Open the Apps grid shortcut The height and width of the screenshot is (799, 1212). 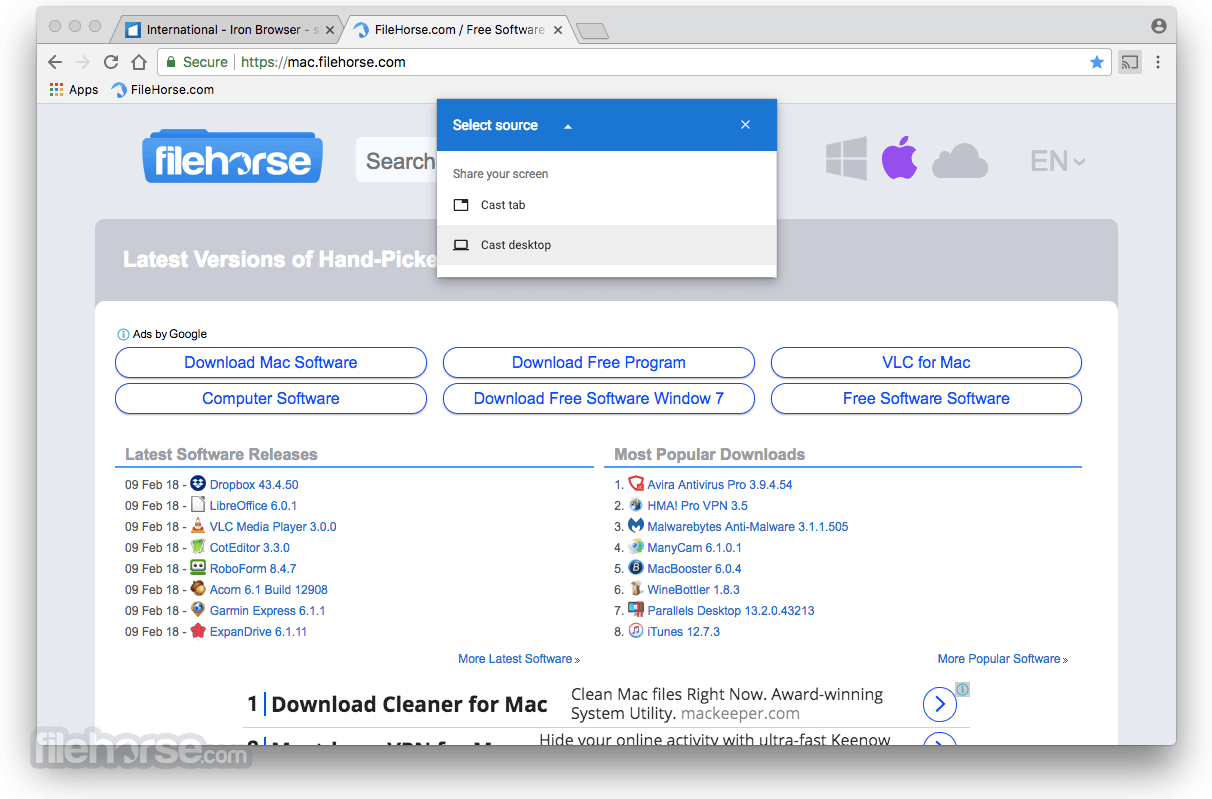pyautogui.click(x=74, y=90)
